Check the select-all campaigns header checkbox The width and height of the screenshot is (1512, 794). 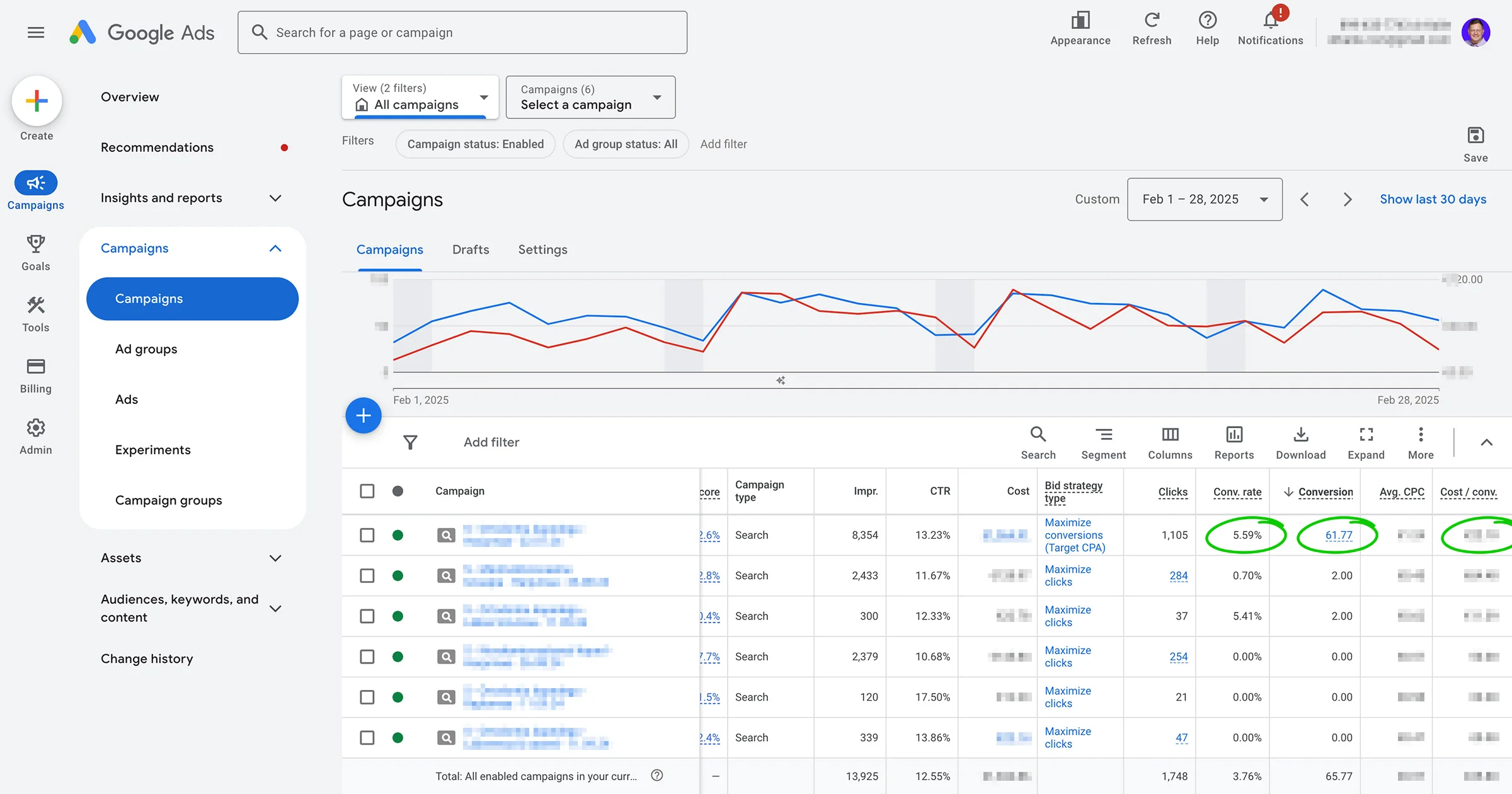point(367,491)
